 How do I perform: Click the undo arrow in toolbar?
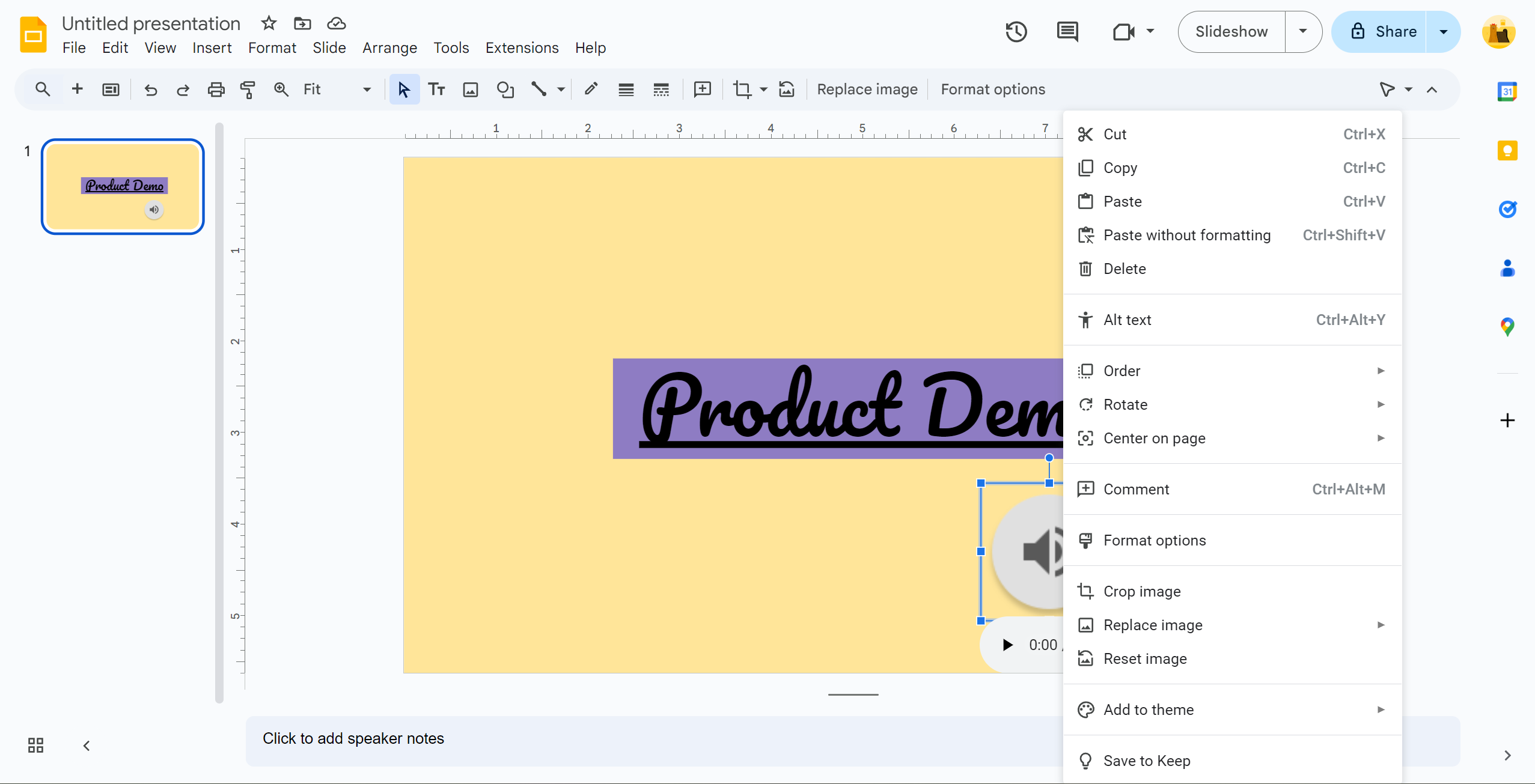pos(150,90)
